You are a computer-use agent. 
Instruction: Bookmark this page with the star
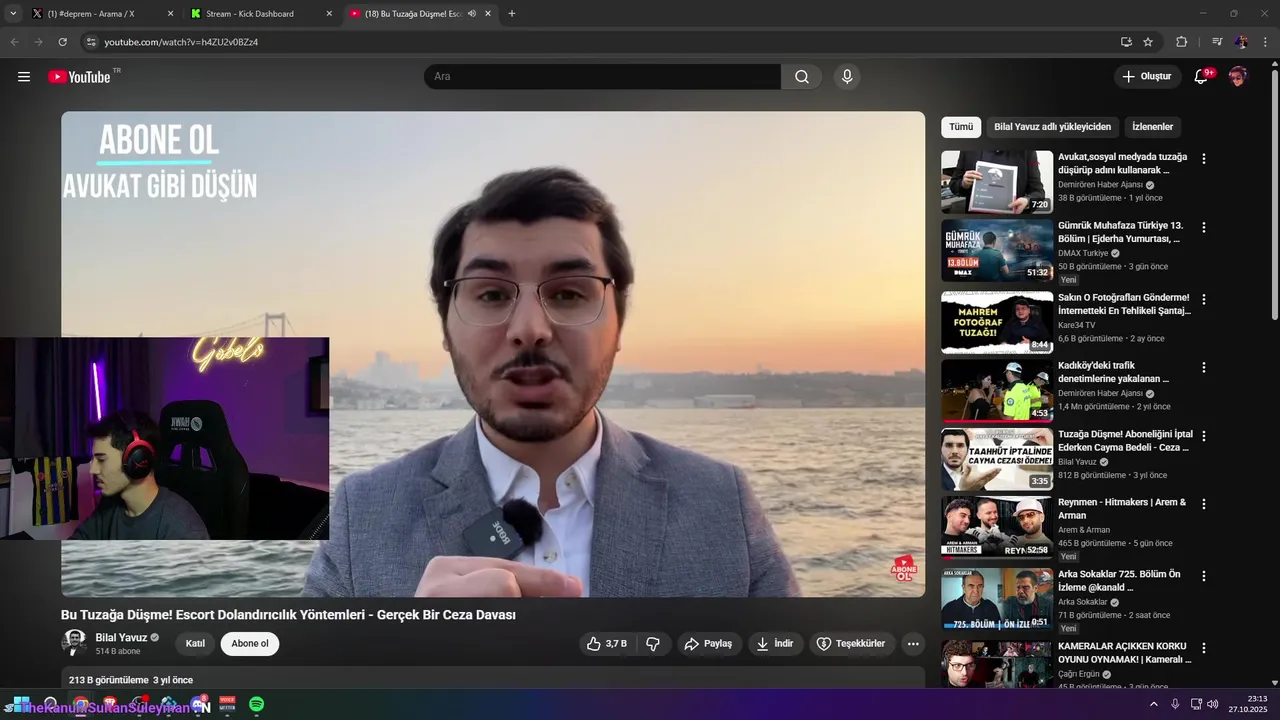click(x=1148, y=42)
